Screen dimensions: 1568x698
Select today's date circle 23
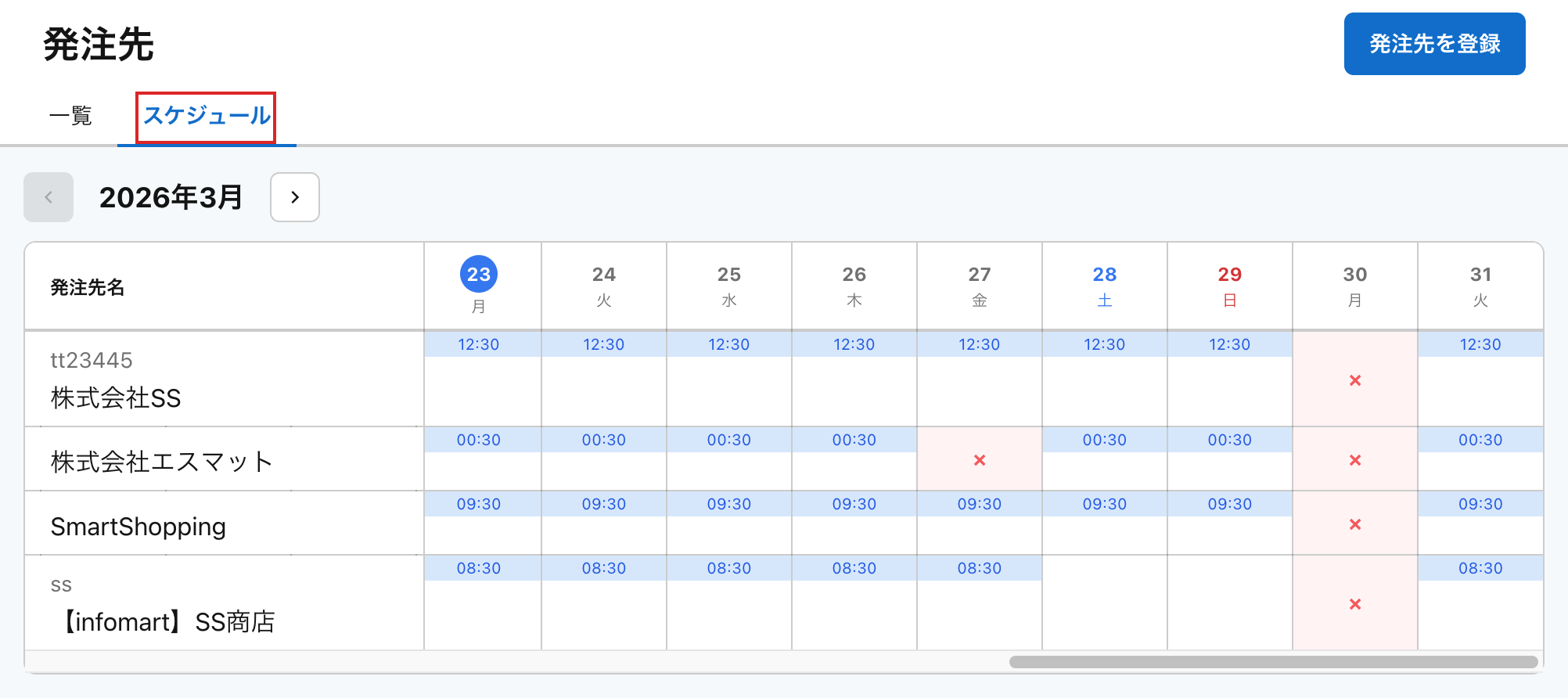click(x=479, y=275)
